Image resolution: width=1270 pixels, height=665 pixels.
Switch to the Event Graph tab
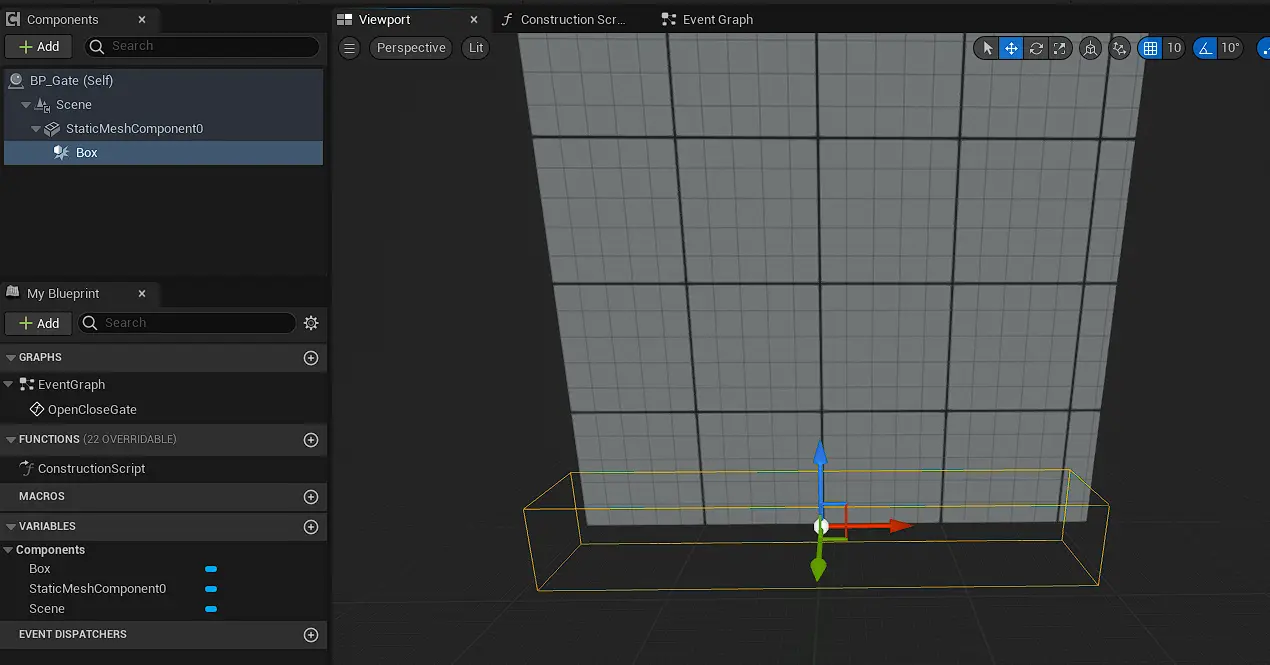pyautogui.click(x=706, y=18)
